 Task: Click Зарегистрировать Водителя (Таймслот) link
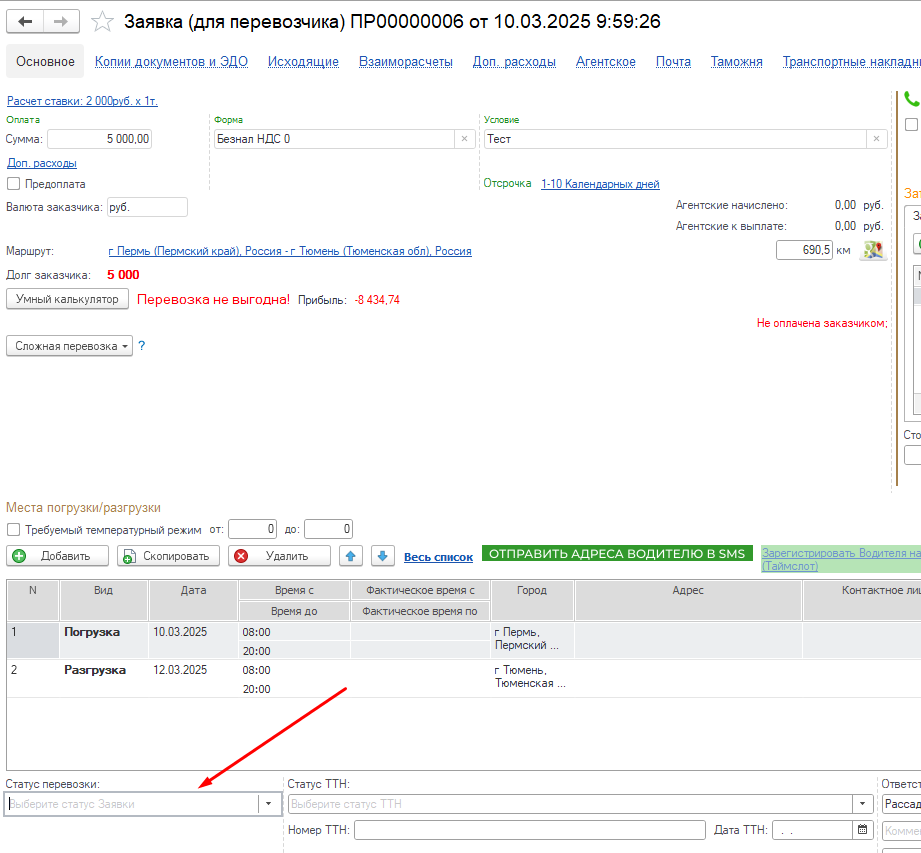[841, 559]
